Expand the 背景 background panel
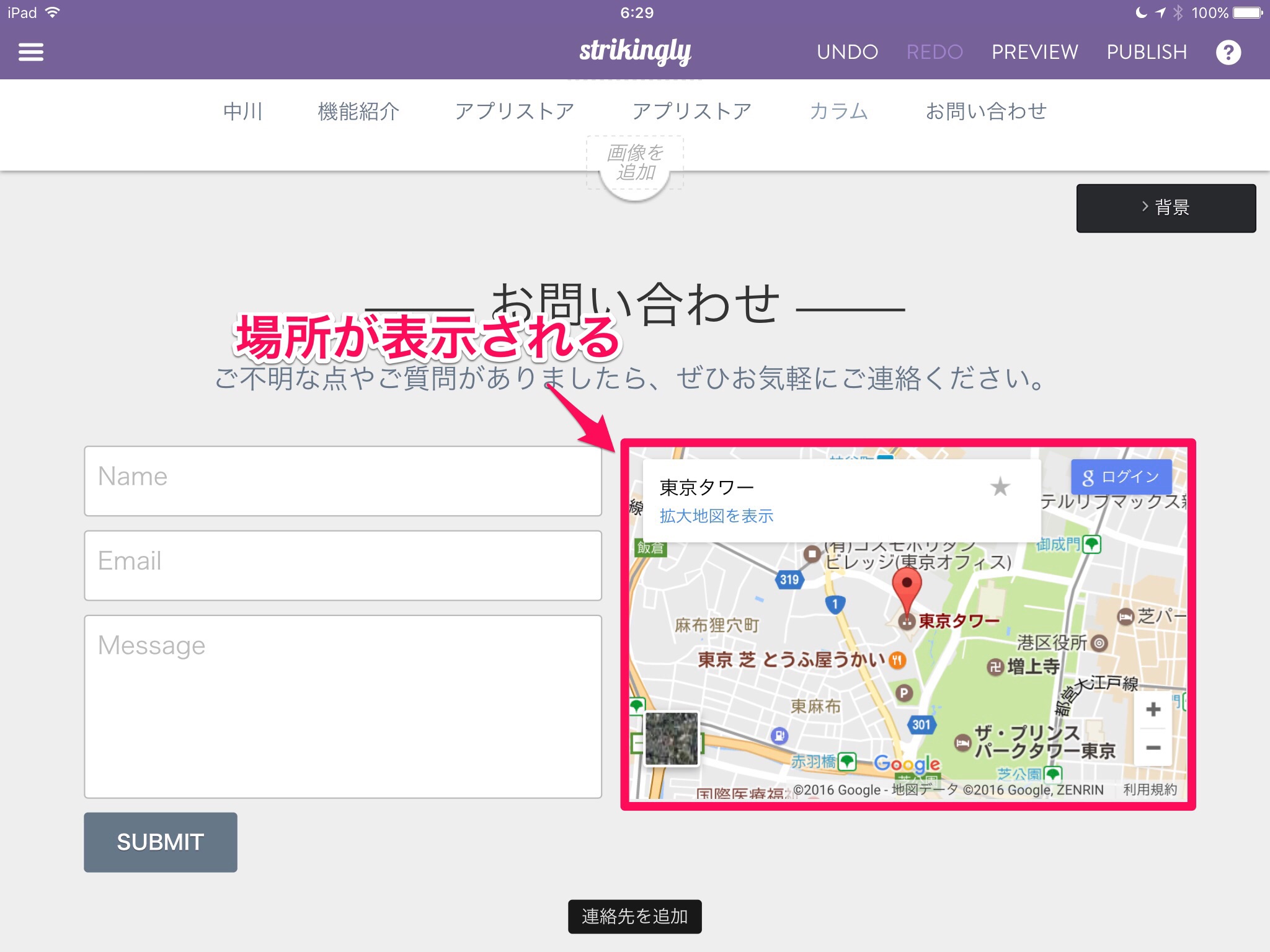The width and height of the screenshot is (1270, 952). coord(1166,208)
